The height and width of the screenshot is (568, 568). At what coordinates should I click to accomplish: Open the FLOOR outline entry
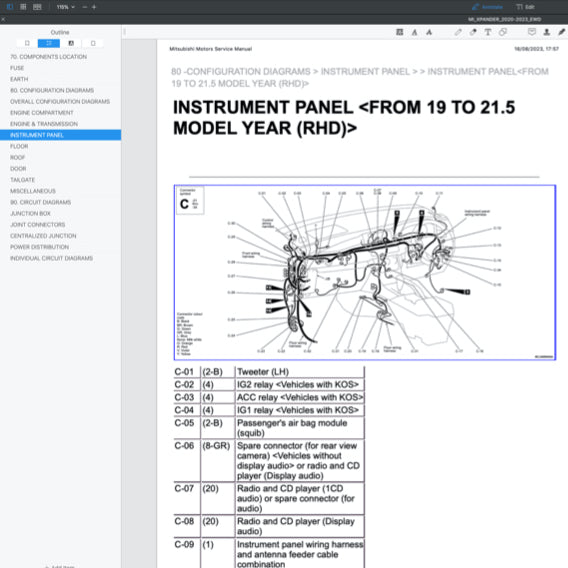(19, 146)
